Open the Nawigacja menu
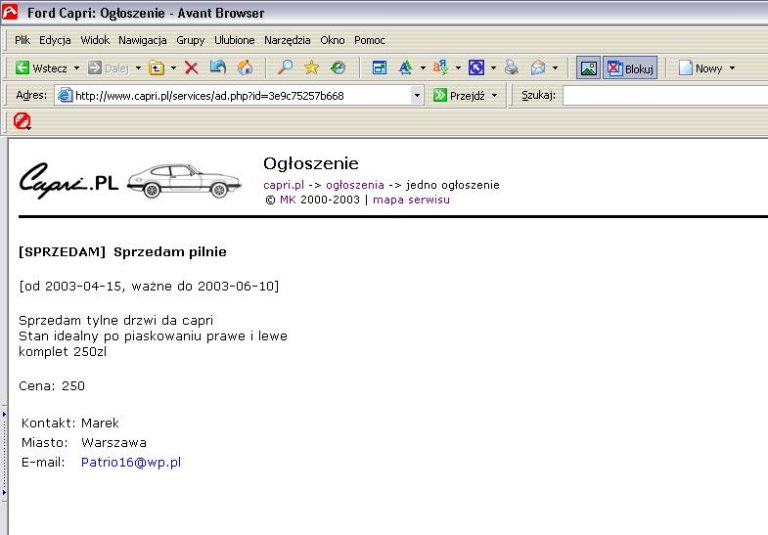Viewport: 768px width, 535px height. pyautogui.click(x=143, y=40)
